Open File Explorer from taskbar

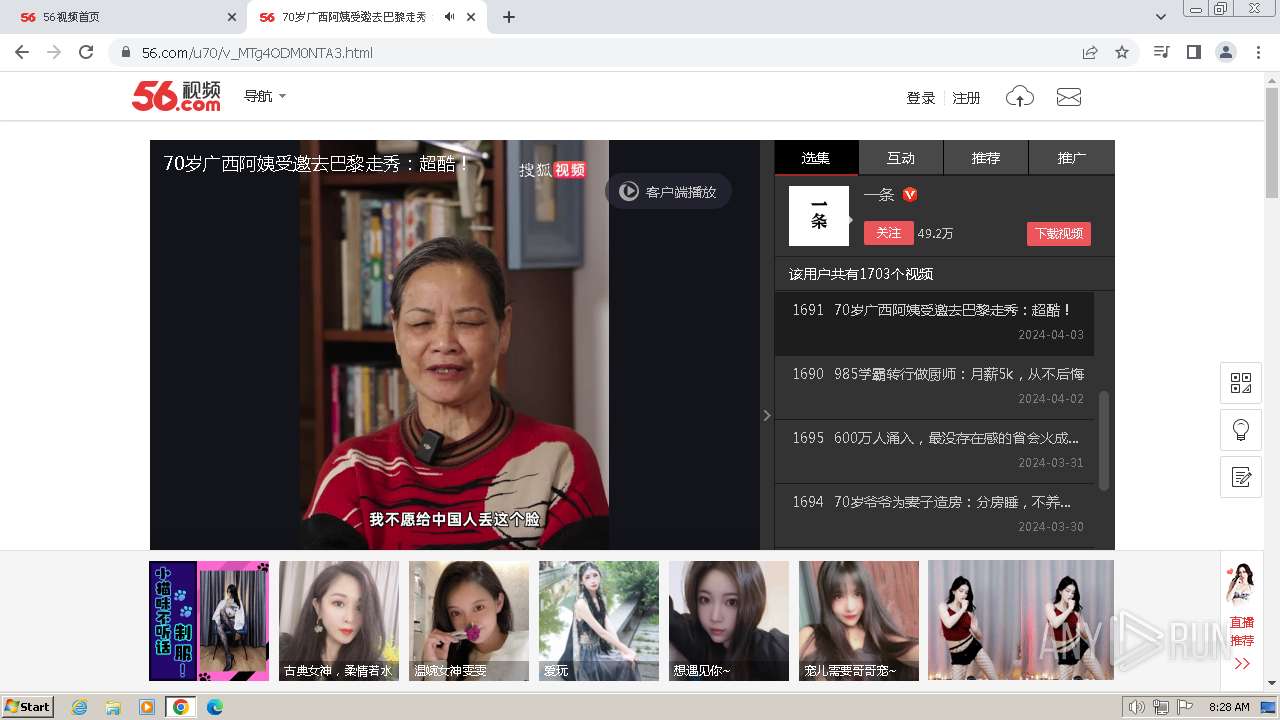point(113,707)
